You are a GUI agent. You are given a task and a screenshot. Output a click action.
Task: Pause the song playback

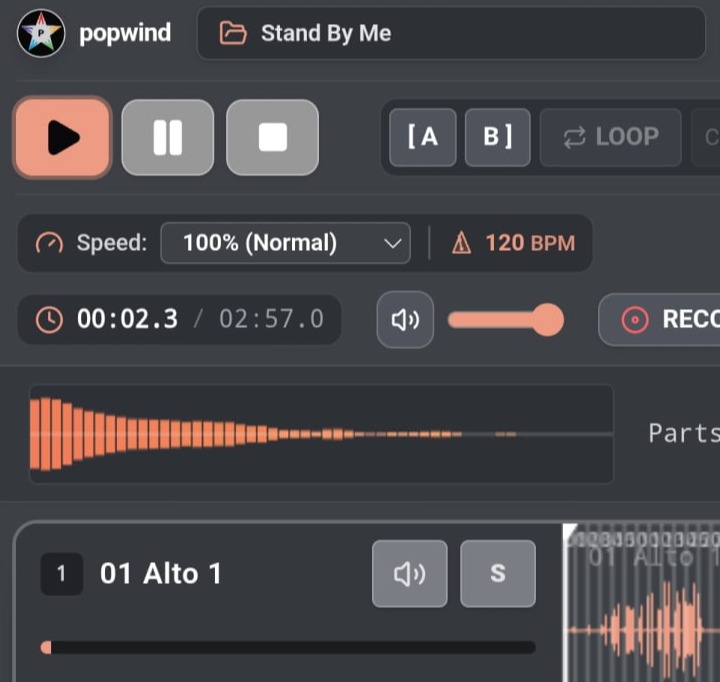pyautogui.click(x=168, y=137)
